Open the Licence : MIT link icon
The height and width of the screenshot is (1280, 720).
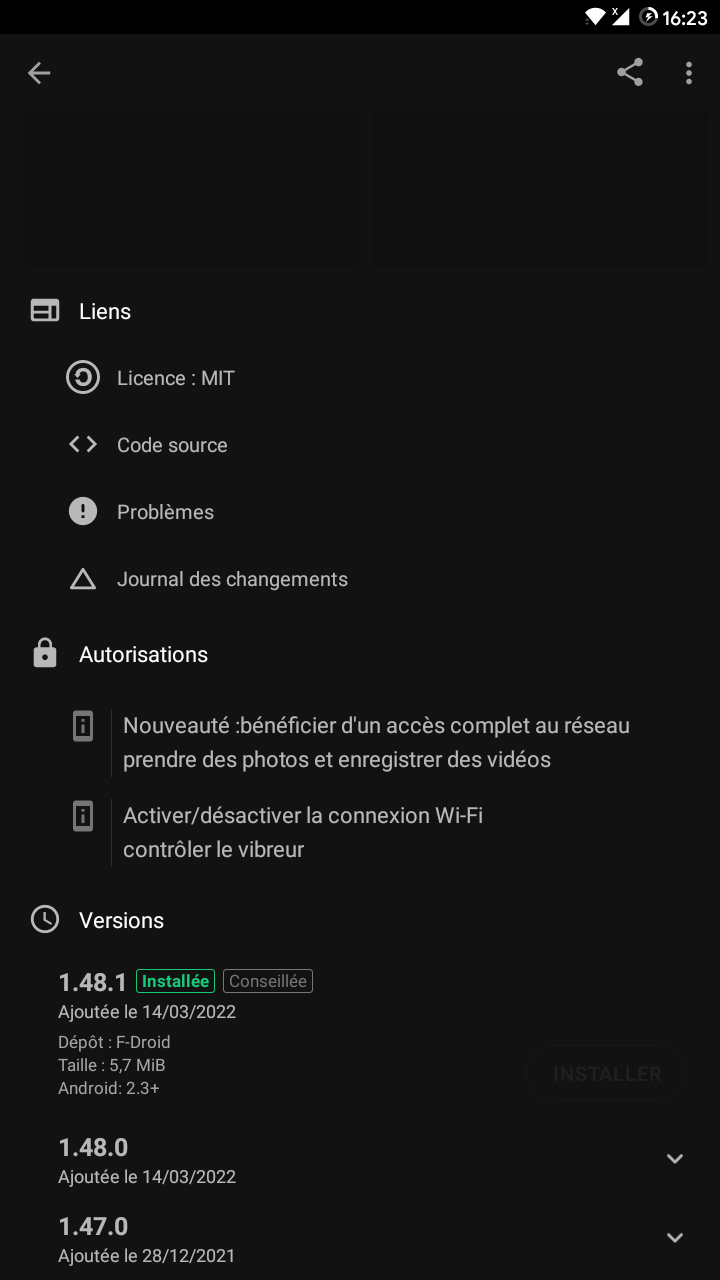point(82,377)
